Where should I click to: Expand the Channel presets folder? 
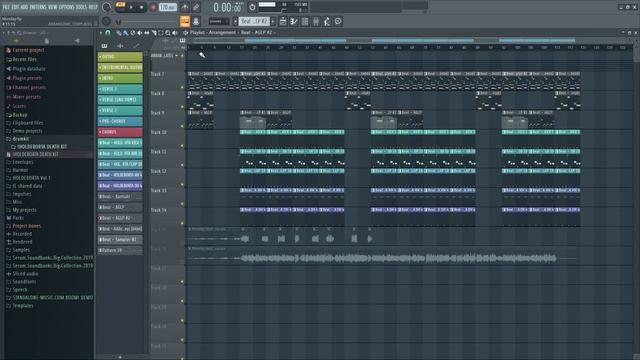[x=29, y=87]
